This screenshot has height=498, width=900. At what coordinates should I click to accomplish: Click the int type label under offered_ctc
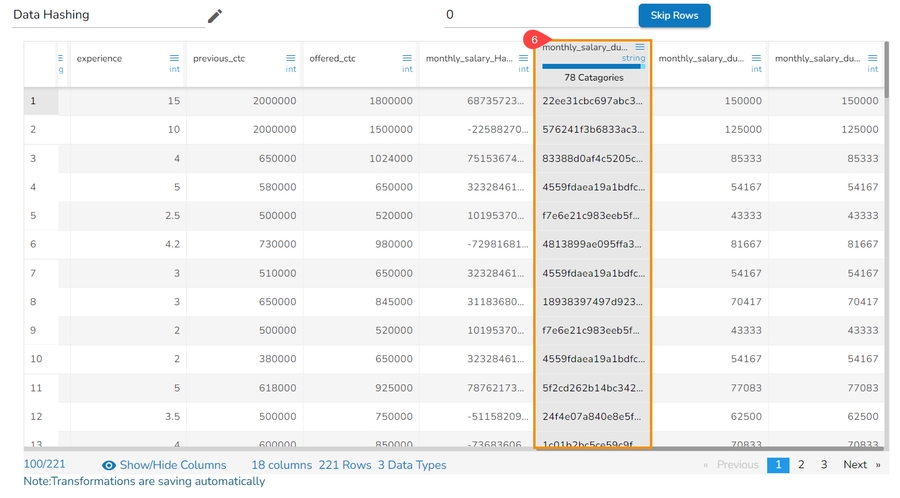[407, 70]
